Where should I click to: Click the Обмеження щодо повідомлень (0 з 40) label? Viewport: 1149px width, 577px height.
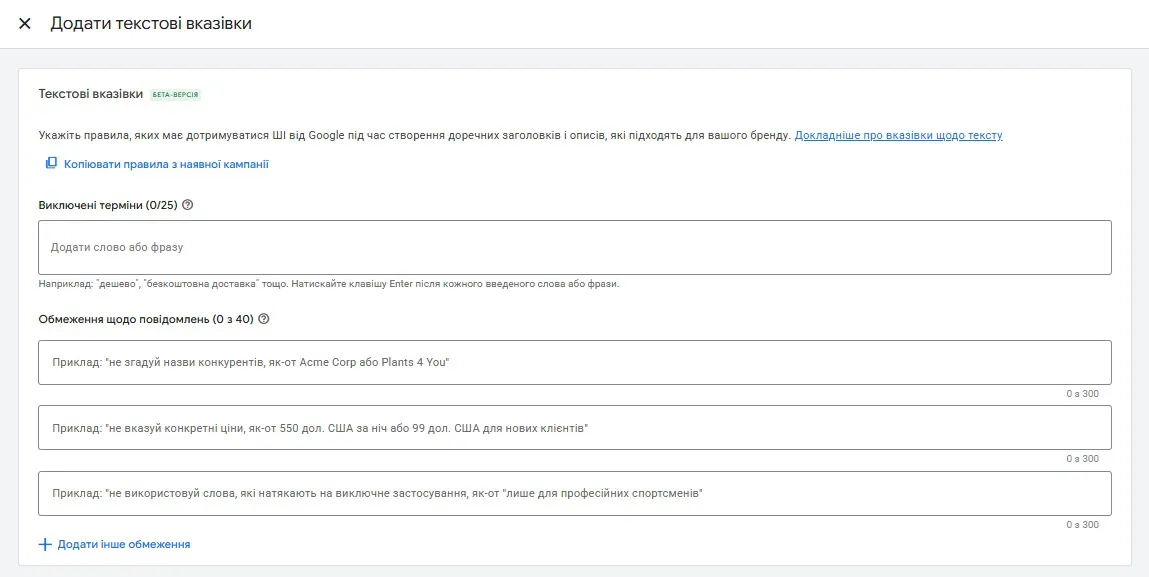146,319
